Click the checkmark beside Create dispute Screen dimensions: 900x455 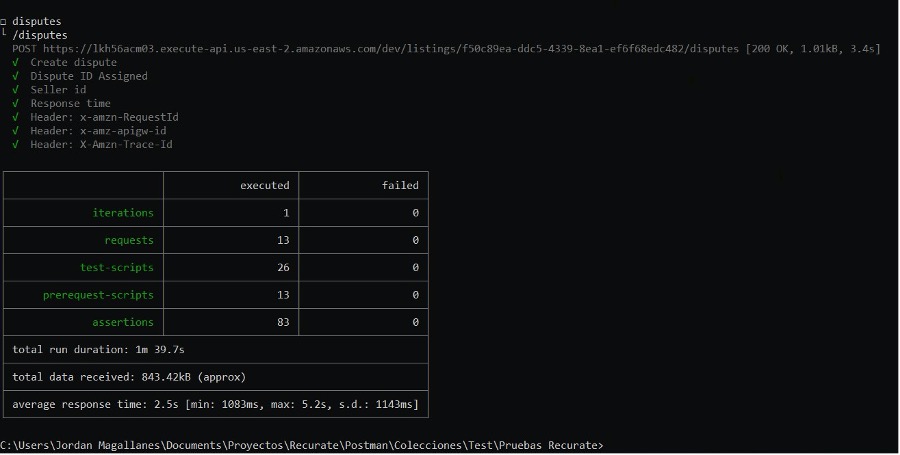(x=15, y=62)
